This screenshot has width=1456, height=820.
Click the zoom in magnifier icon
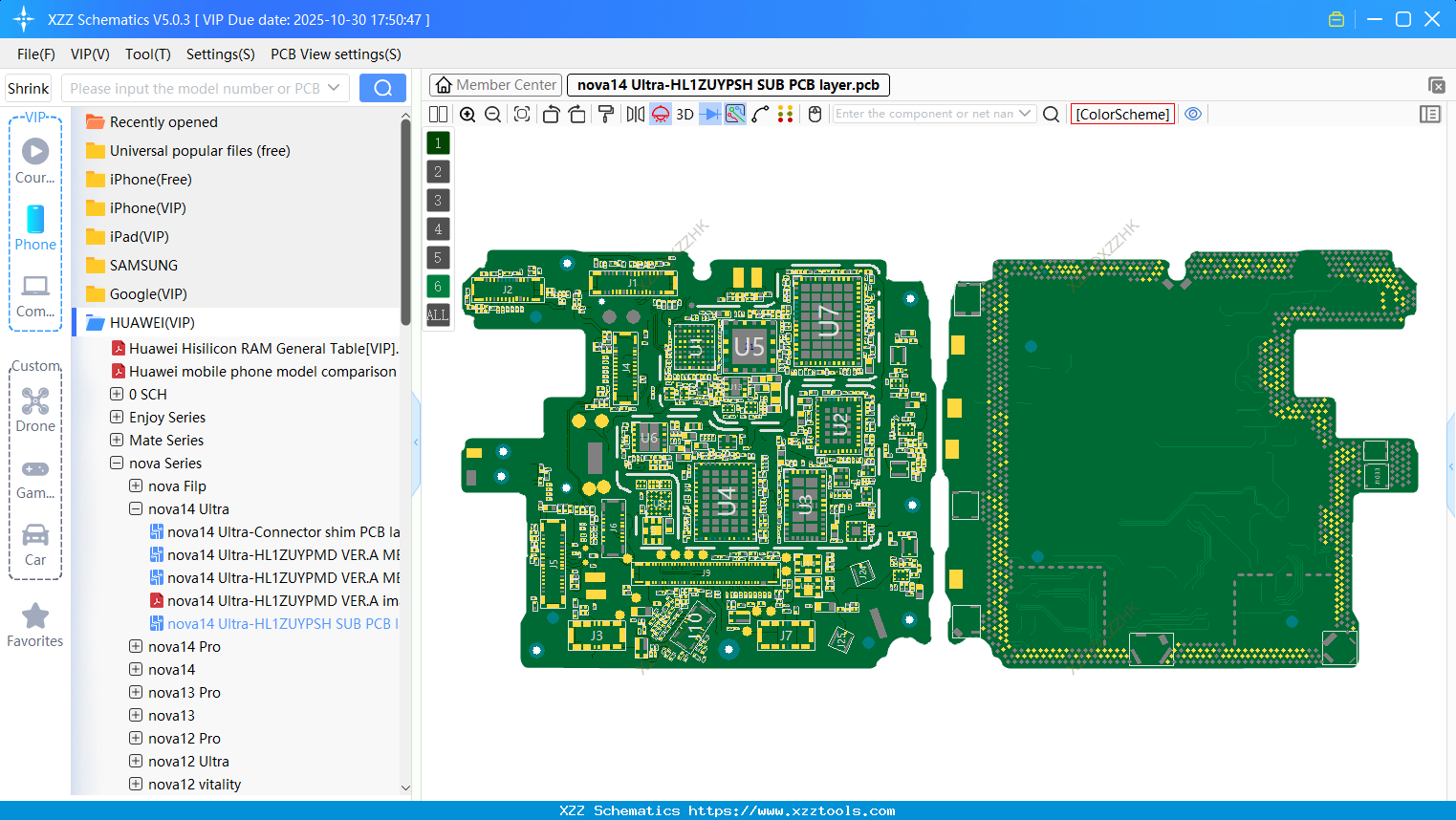[467, 115]
